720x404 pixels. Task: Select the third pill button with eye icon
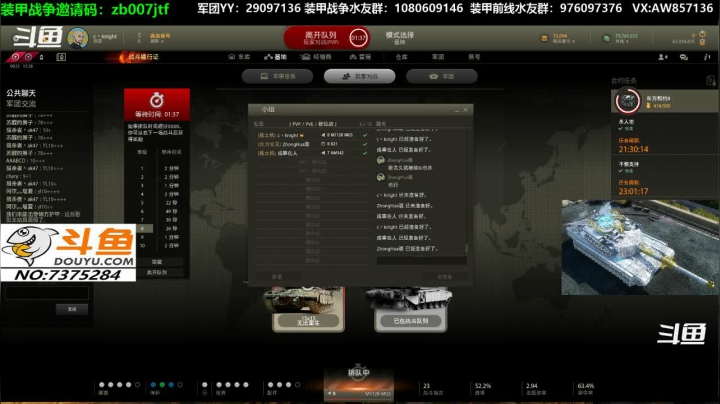coord(442,76)
